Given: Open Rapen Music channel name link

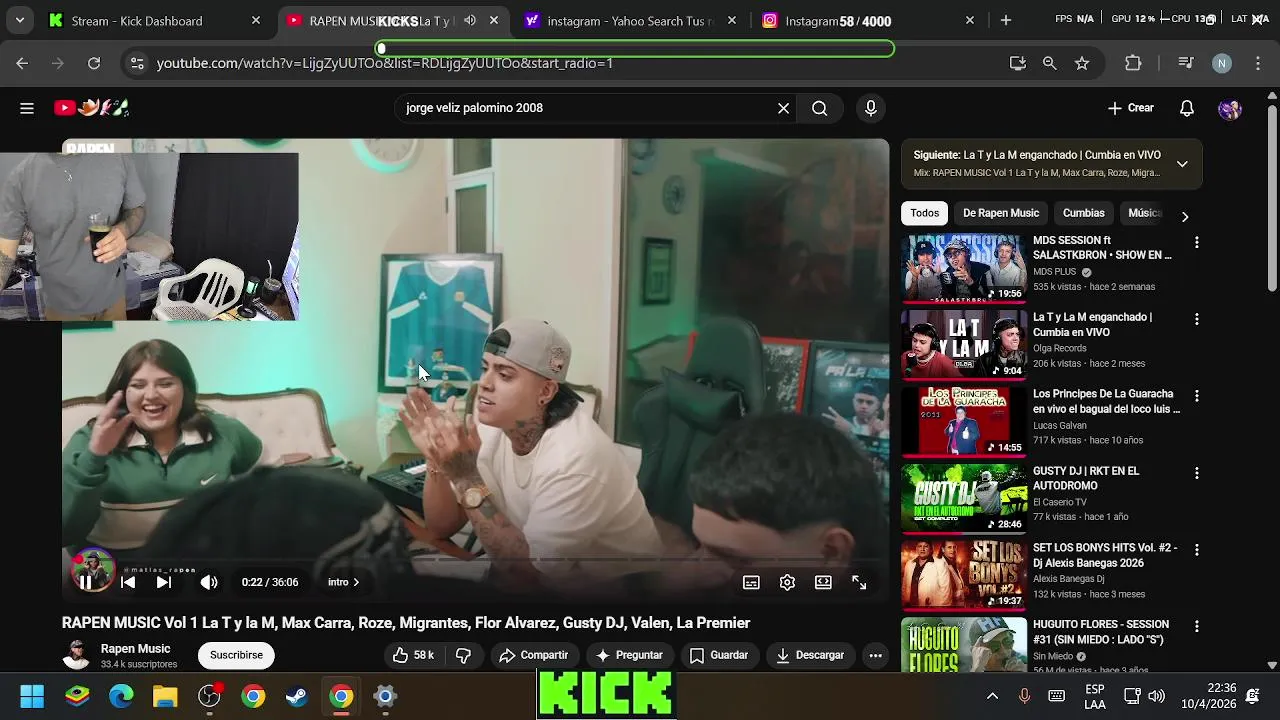Looking at the screenshot, I should tap(135, 649).
